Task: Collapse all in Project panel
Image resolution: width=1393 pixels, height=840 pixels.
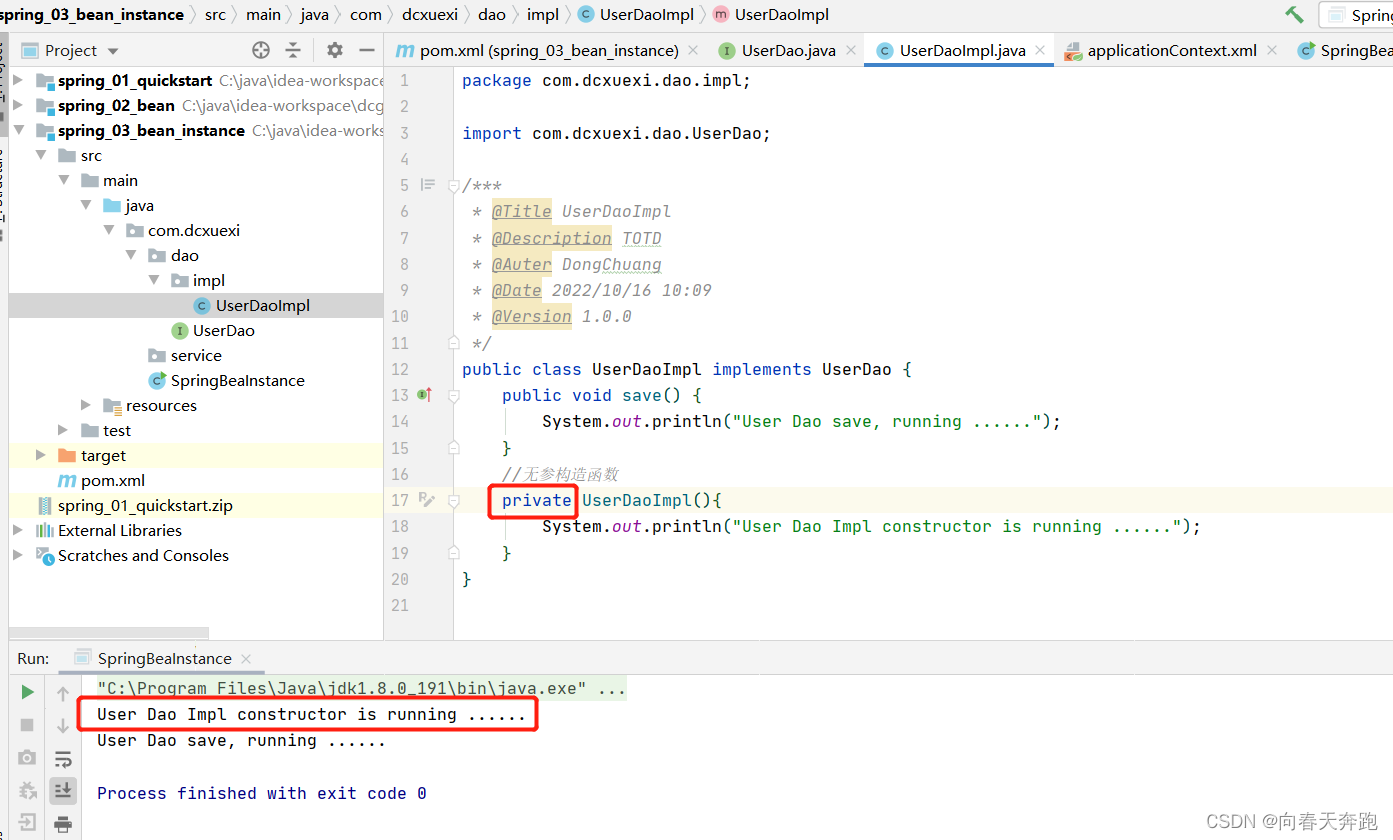Action: point(293,50)
